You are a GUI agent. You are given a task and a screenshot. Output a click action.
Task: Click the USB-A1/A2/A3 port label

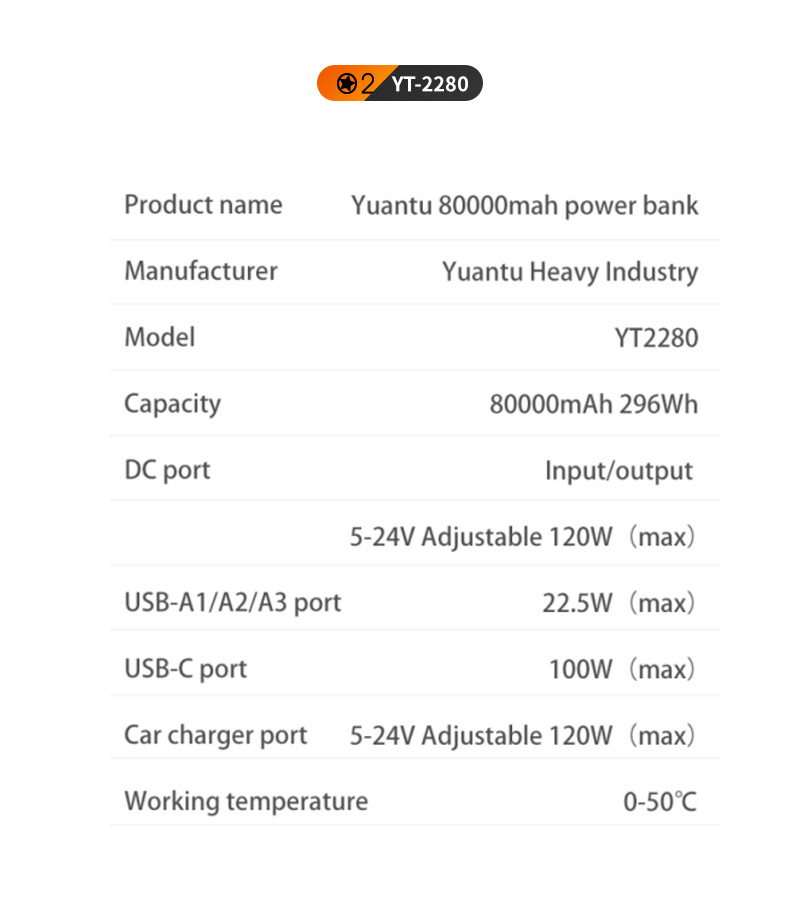click(232, 602)
